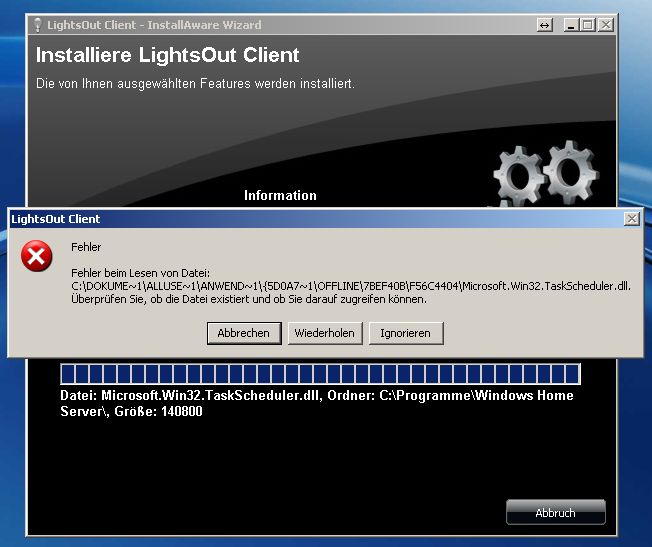The height and width of the screenshot is (547, 652).
Task: Click 'Die von Ihnen ausgewählten Features' subtitle
Action: pyautogui.click(x=195, y=84)
